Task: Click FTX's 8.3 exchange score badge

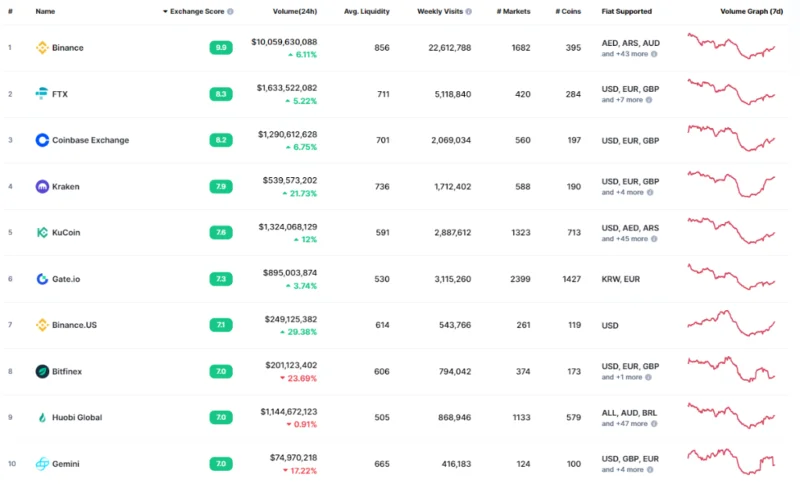Action: [x=221, y=94]
